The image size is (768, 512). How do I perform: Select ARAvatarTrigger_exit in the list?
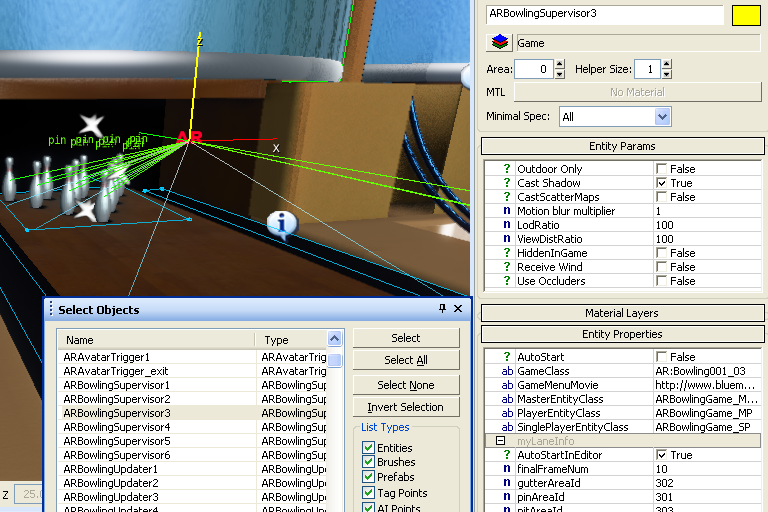coord(192,371)
